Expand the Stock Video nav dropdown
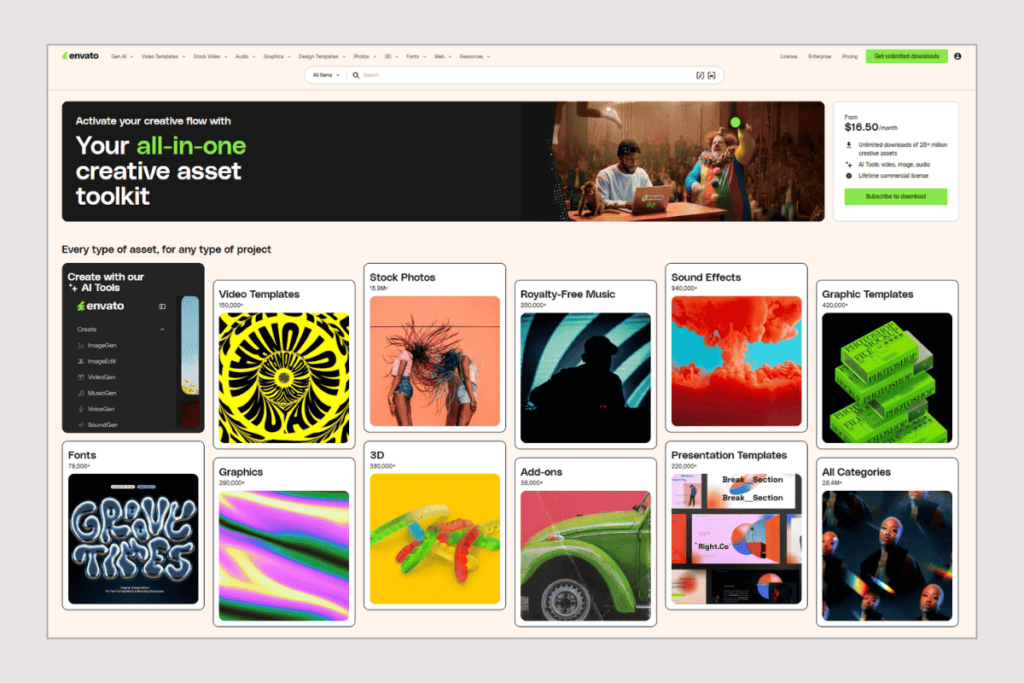Screen dimensions: 1024x683 click(210, 57)
